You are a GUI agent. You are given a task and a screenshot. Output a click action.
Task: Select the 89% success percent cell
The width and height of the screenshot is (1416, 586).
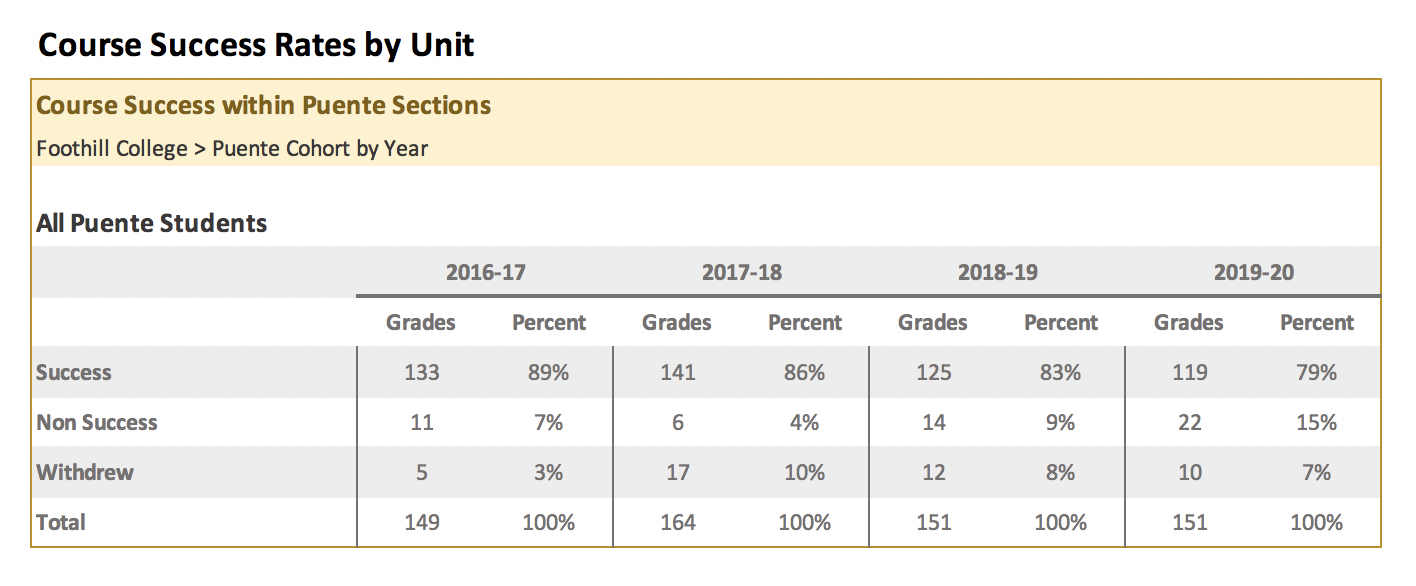pos(548,372)
